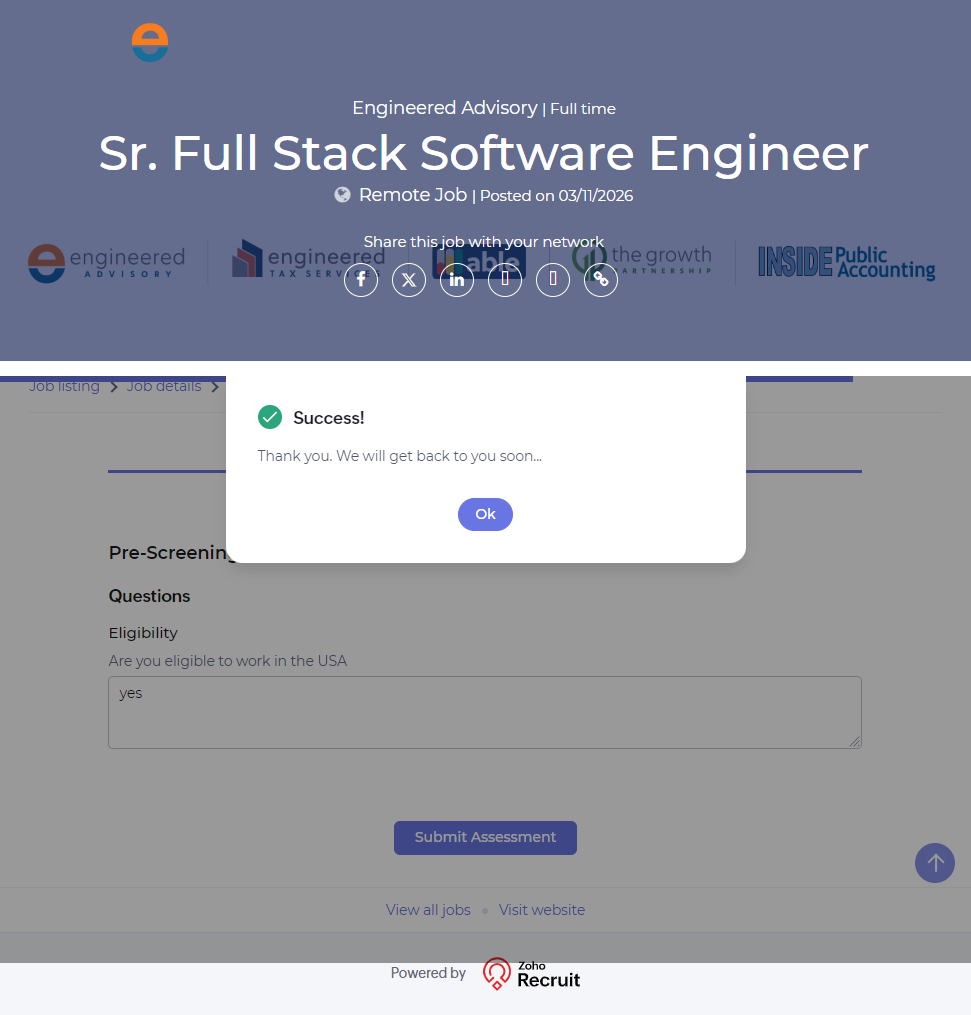Share the job on LinkedIn
The width and height of the screenshot is (971, 1015).
coord(457,279)
